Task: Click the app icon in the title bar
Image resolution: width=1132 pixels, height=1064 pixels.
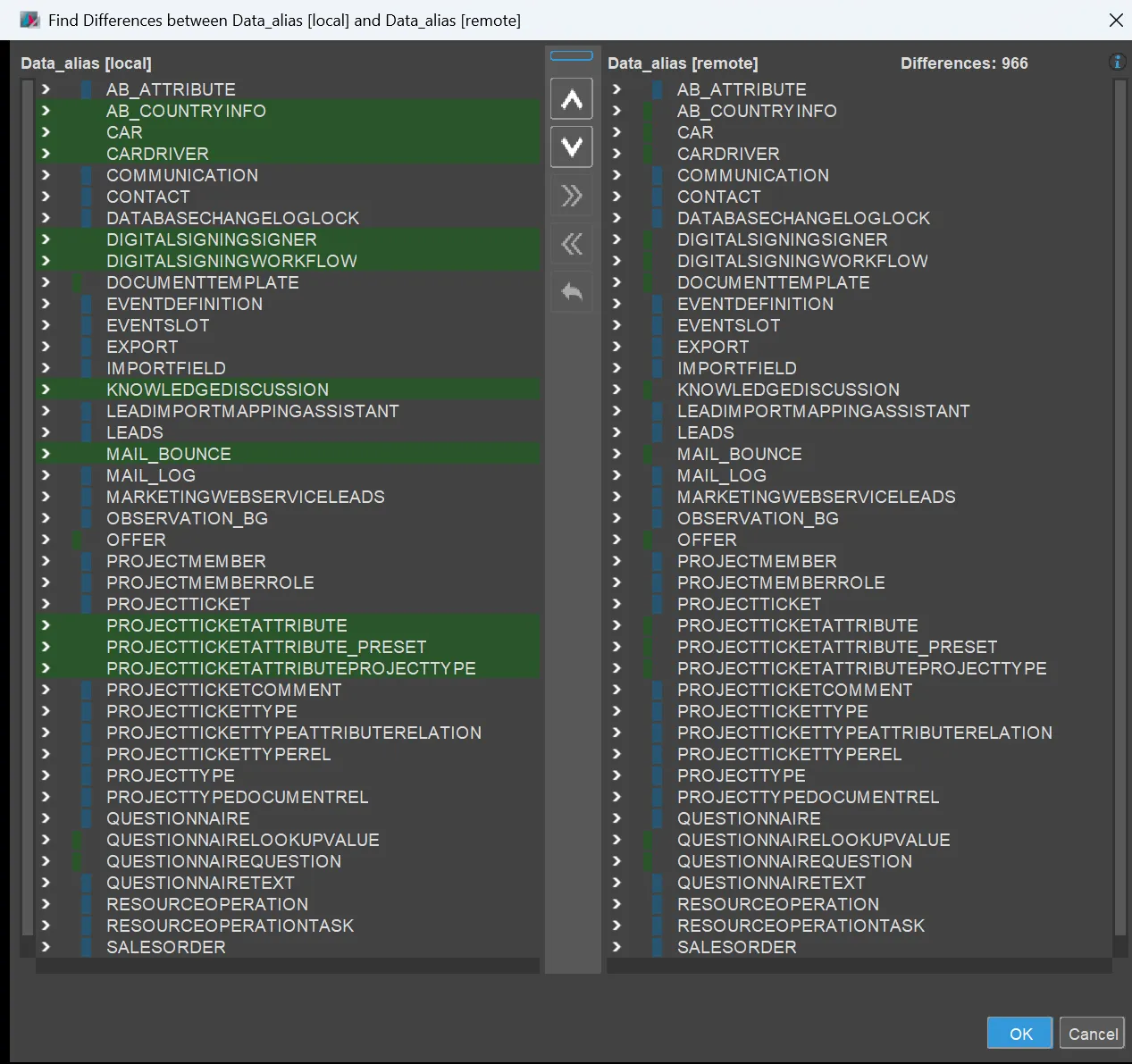Action: coord(29,20)
